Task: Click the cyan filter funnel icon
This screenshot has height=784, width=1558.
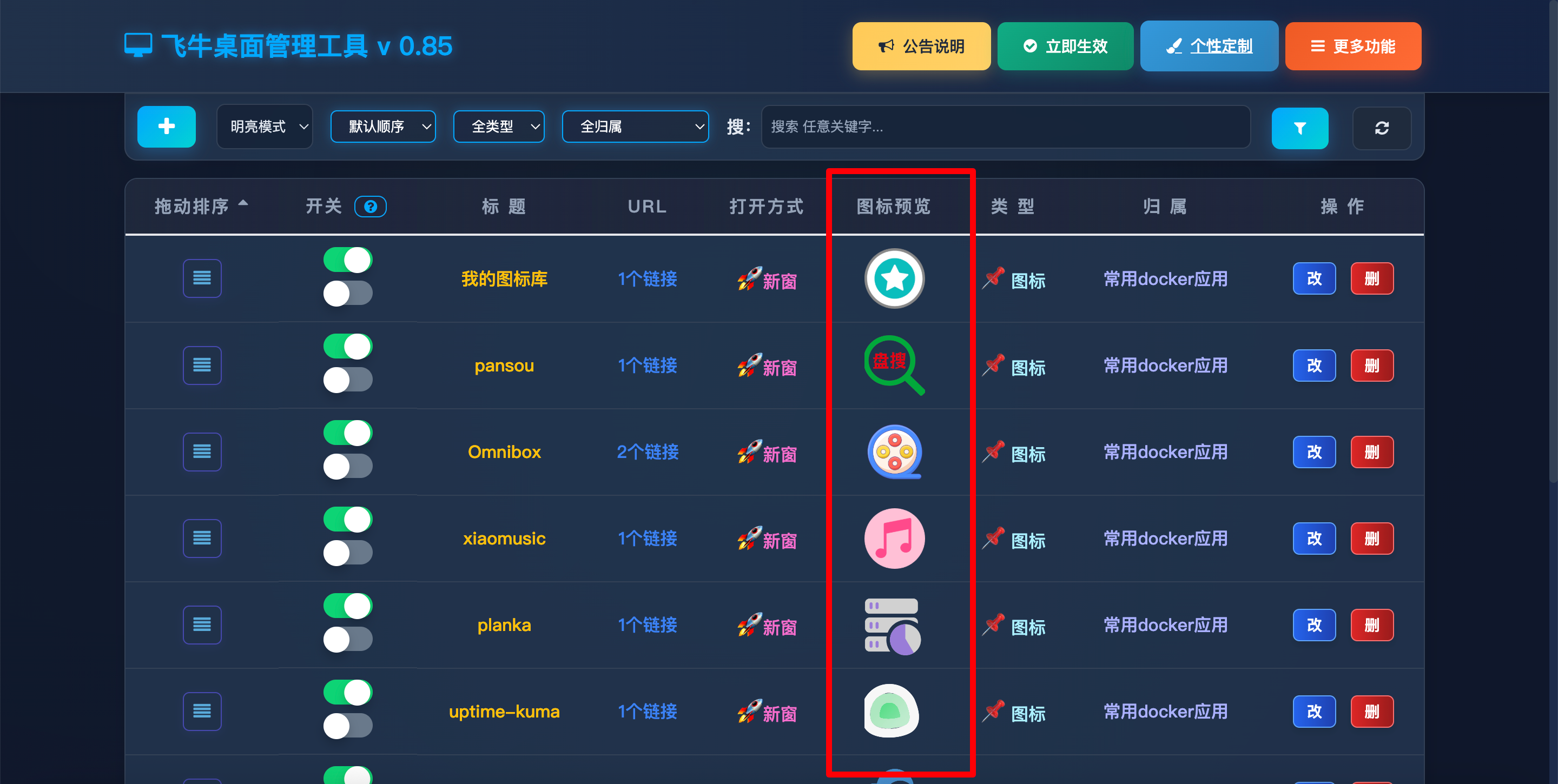Action: [x=1299, y=128]
